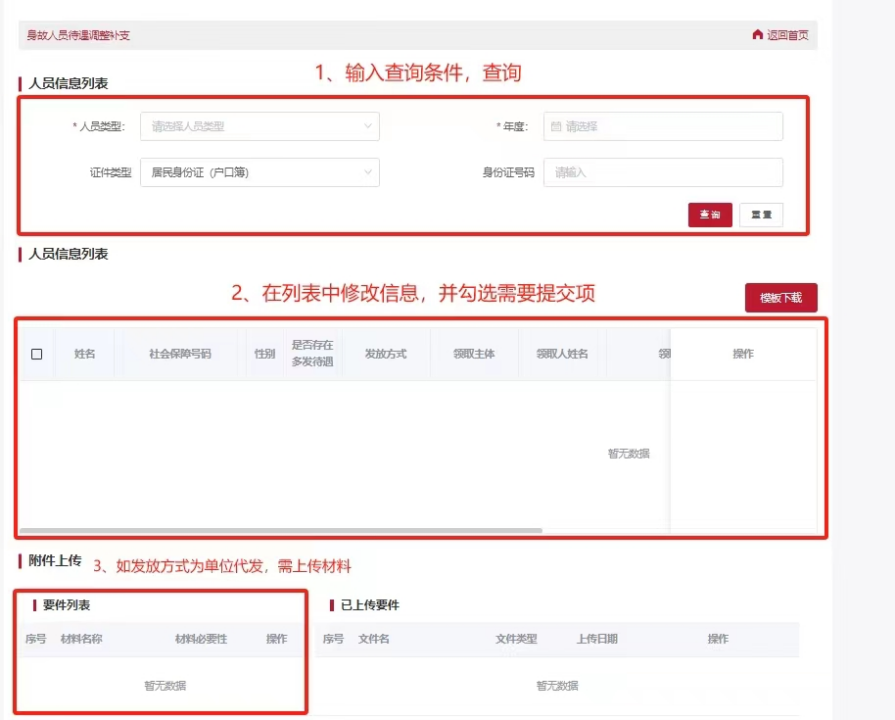Click the 身份证号码 input field
The width and height of the screenshot is (895, 720).
point(662,172)
